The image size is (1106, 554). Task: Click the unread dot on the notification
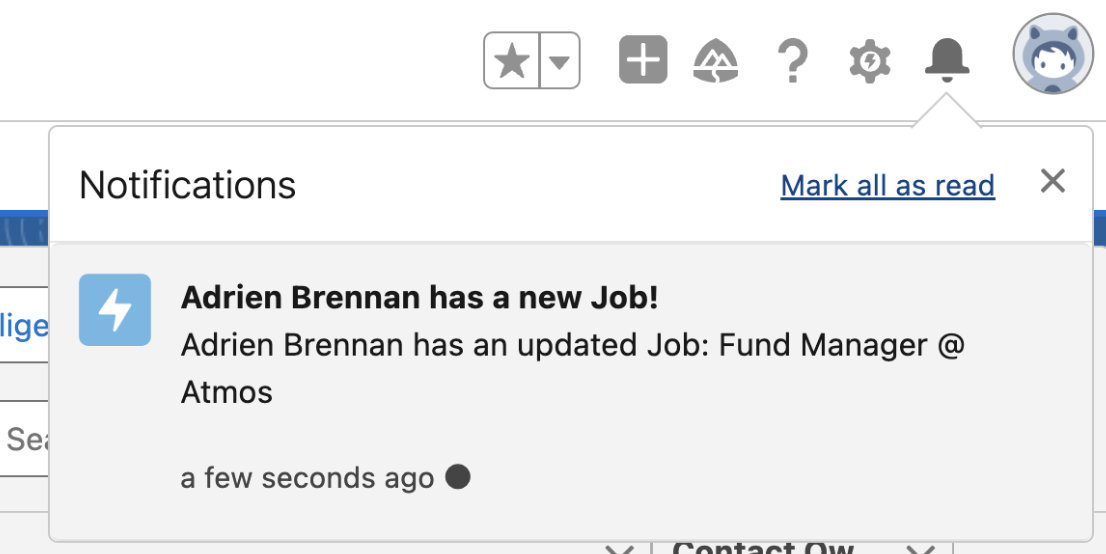coord(458,477)
